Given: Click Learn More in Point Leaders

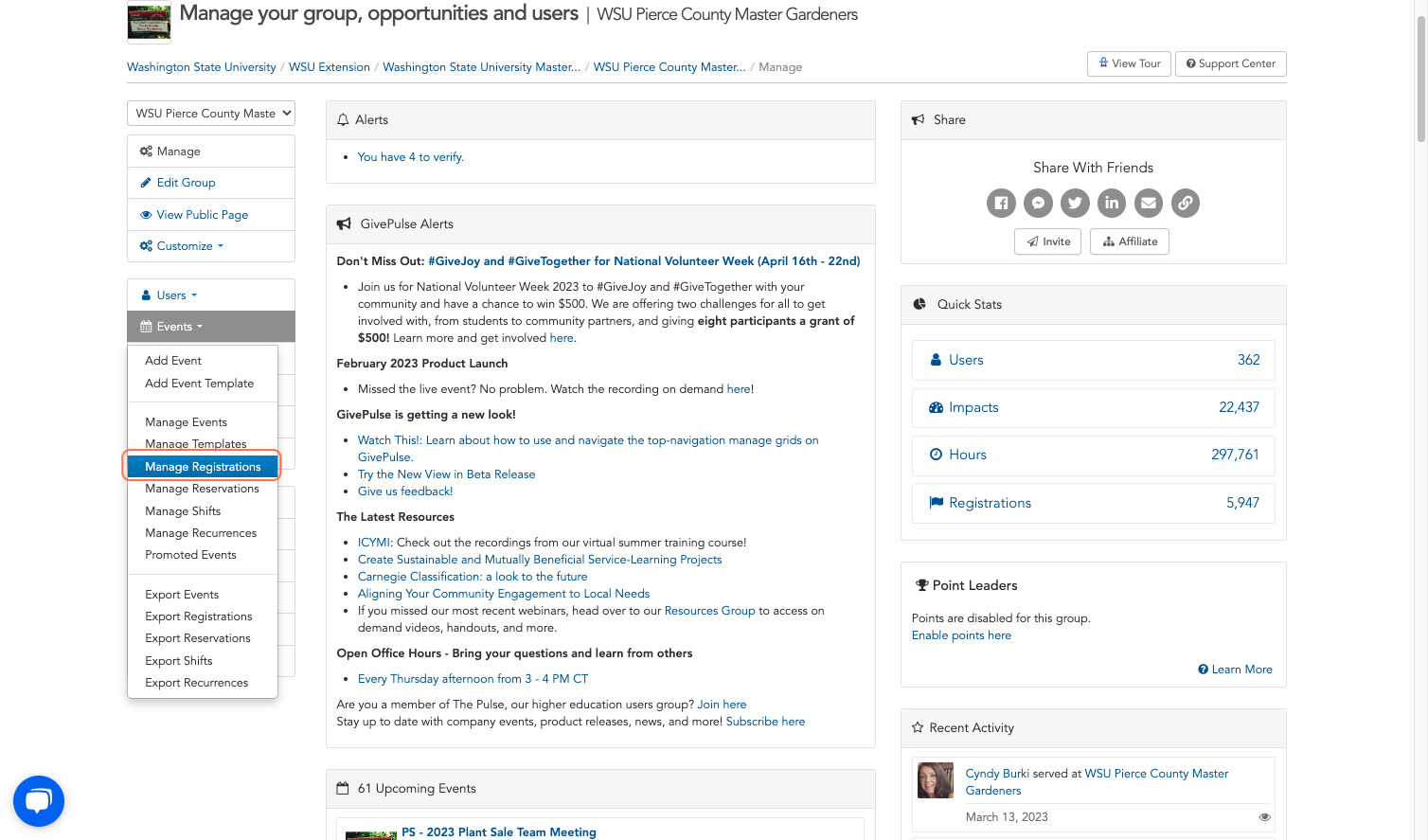Looking at the screenshot, I should [x=1236, y=670].
